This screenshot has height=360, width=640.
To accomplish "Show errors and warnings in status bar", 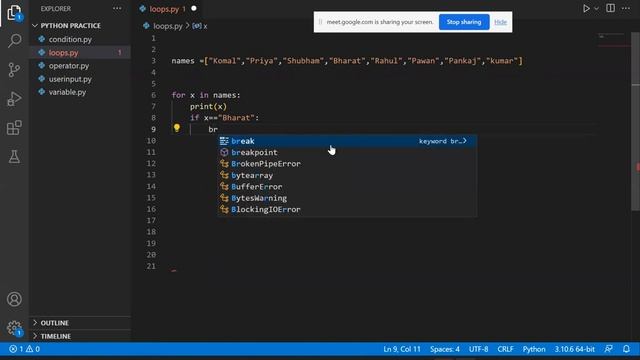I will pos(24,349).
